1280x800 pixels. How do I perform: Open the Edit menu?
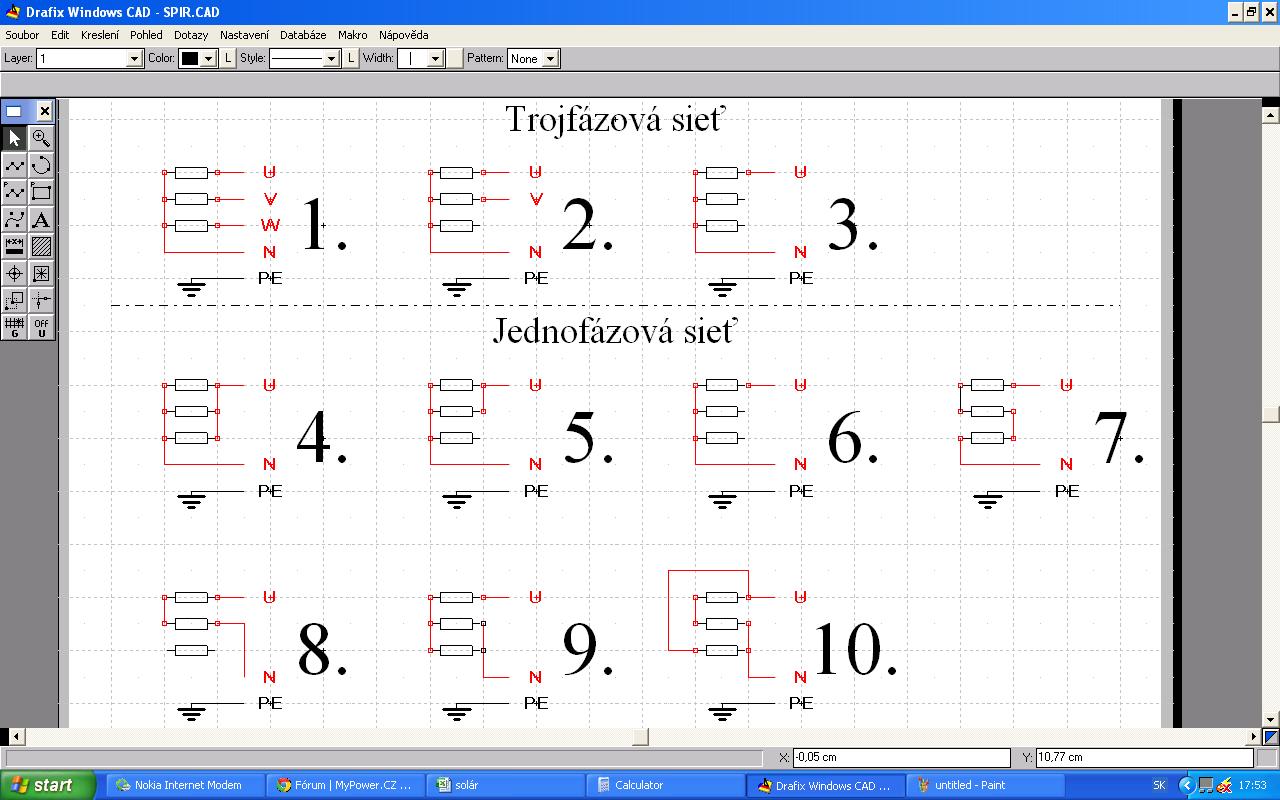pos(60,35)
